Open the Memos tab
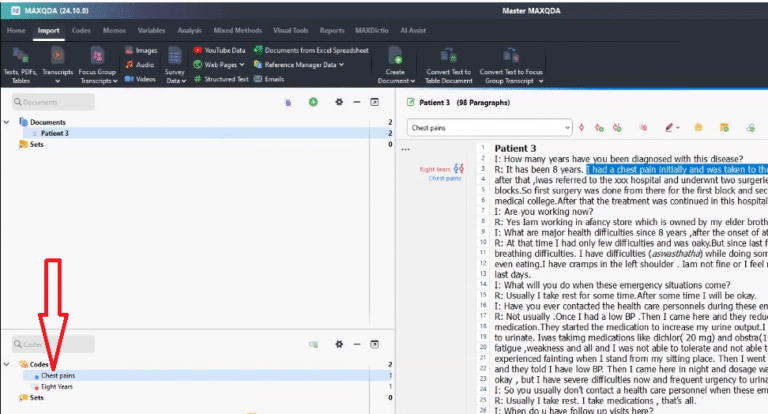This screenshot has height=414, width=768. (114, 30)
